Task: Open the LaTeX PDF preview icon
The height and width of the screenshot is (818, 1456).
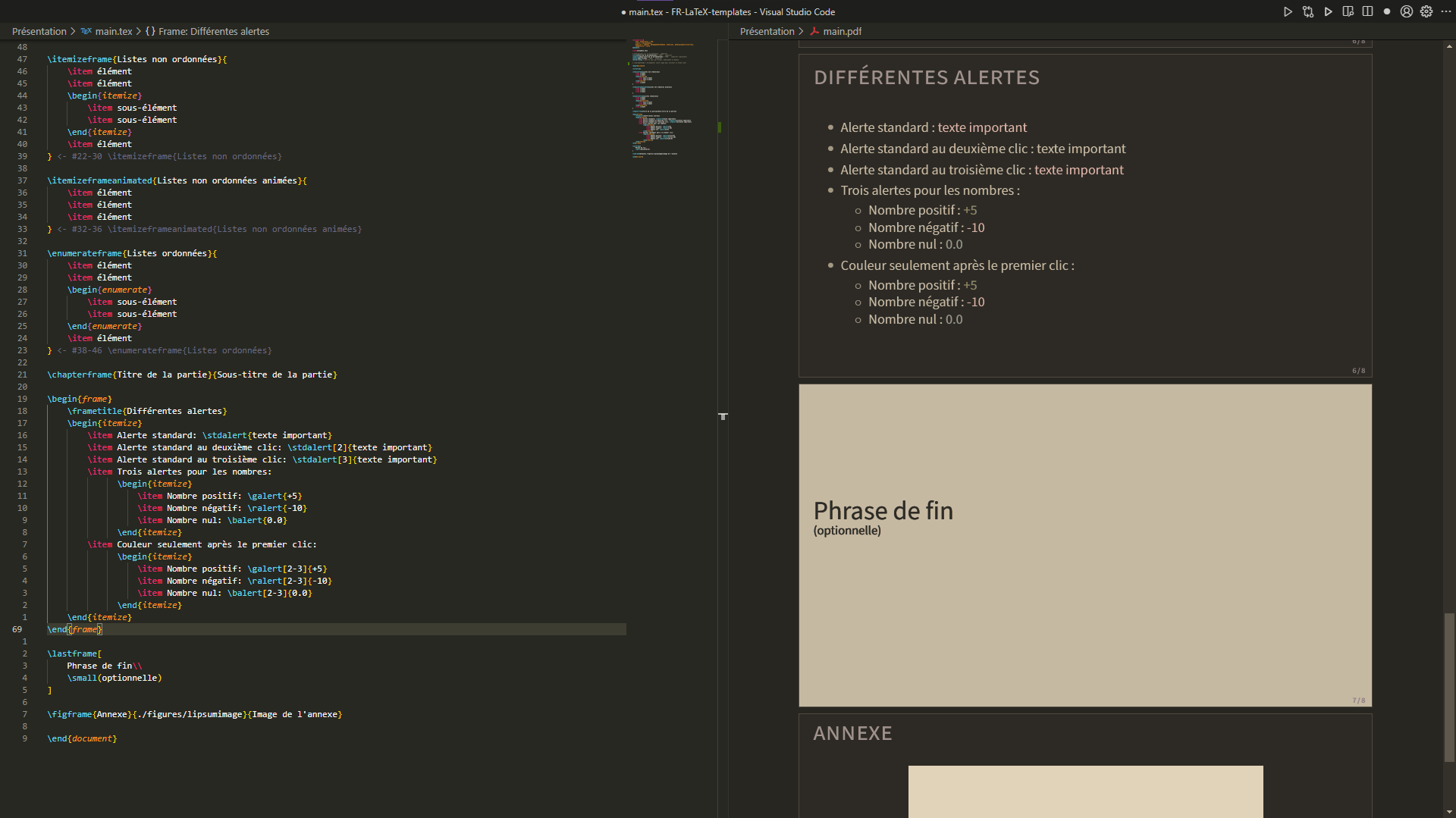Action: [1348, 11]
